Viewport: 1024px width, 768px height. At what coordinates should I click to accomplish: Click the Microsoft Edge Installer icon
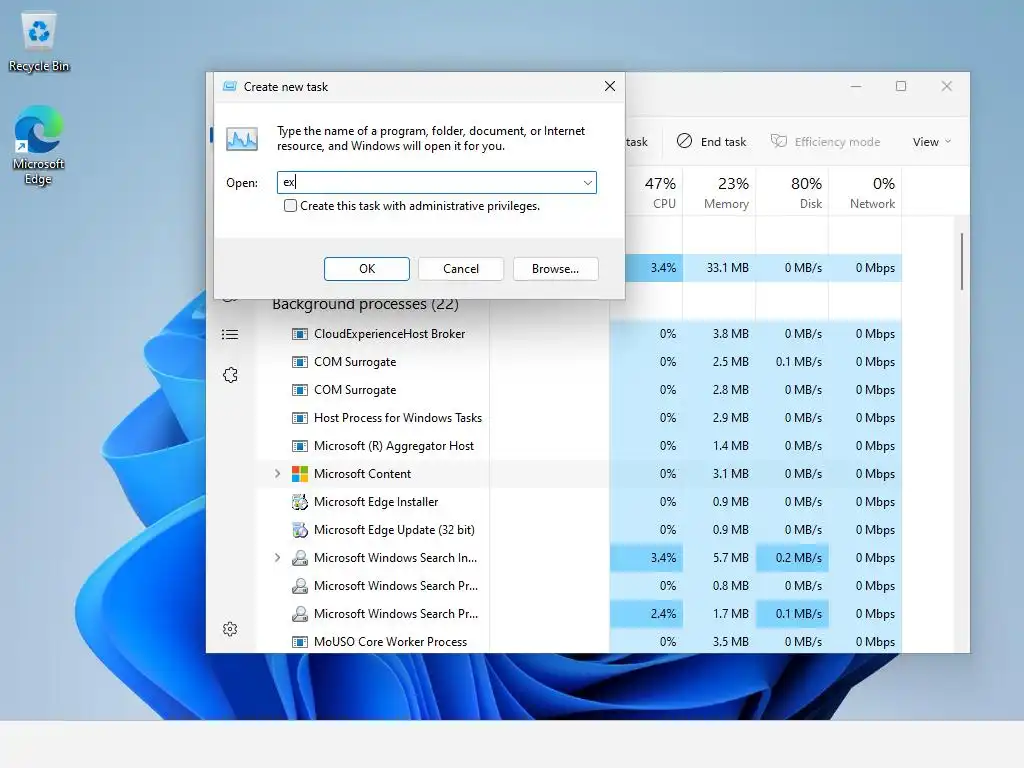click(x=300, y=502)
